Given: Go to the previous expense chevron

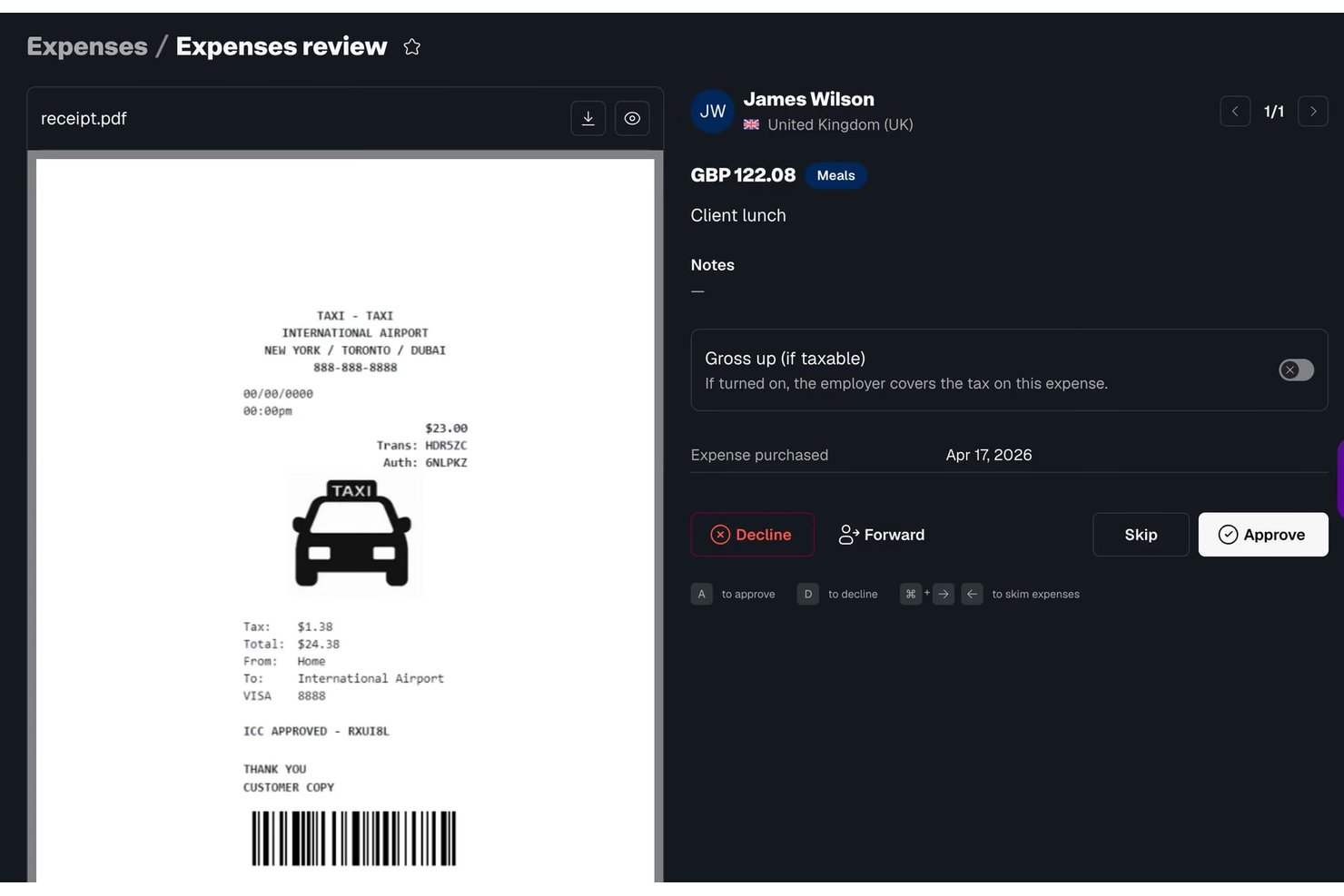Looking at the screenshot, I should pyautogui.click(x=1235, y=112).
